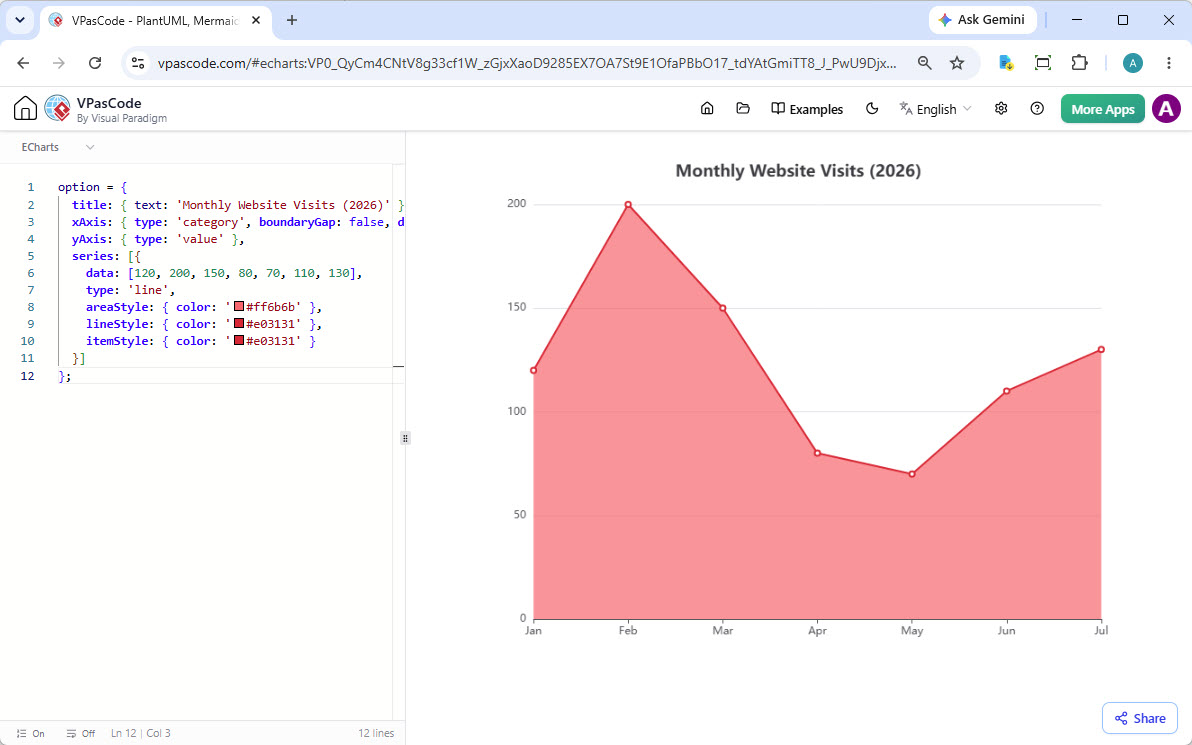The image size is (1192, 745).
Task: Click the small home icon in top toolbar
Action: tap(707, 109)
